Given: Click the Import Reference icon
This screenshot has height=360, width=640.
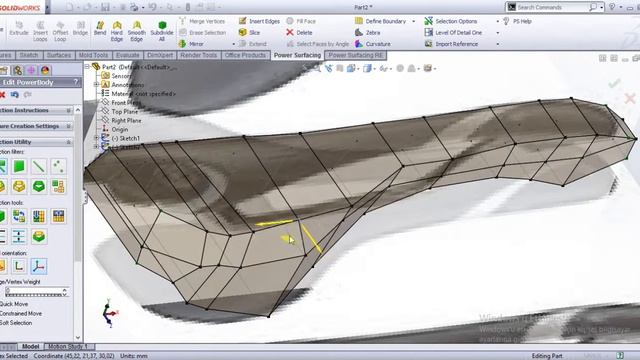Looking at the screenshot, I should tap(429, 44).
